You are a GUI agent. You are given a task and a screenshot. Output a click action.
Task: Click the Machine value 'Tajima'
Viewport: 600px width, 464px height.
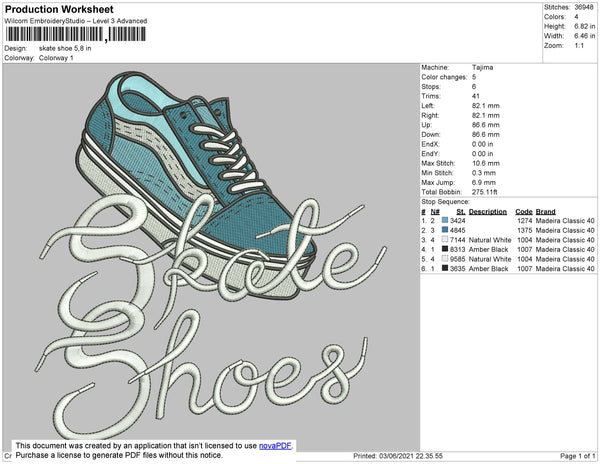coord(483,67)
